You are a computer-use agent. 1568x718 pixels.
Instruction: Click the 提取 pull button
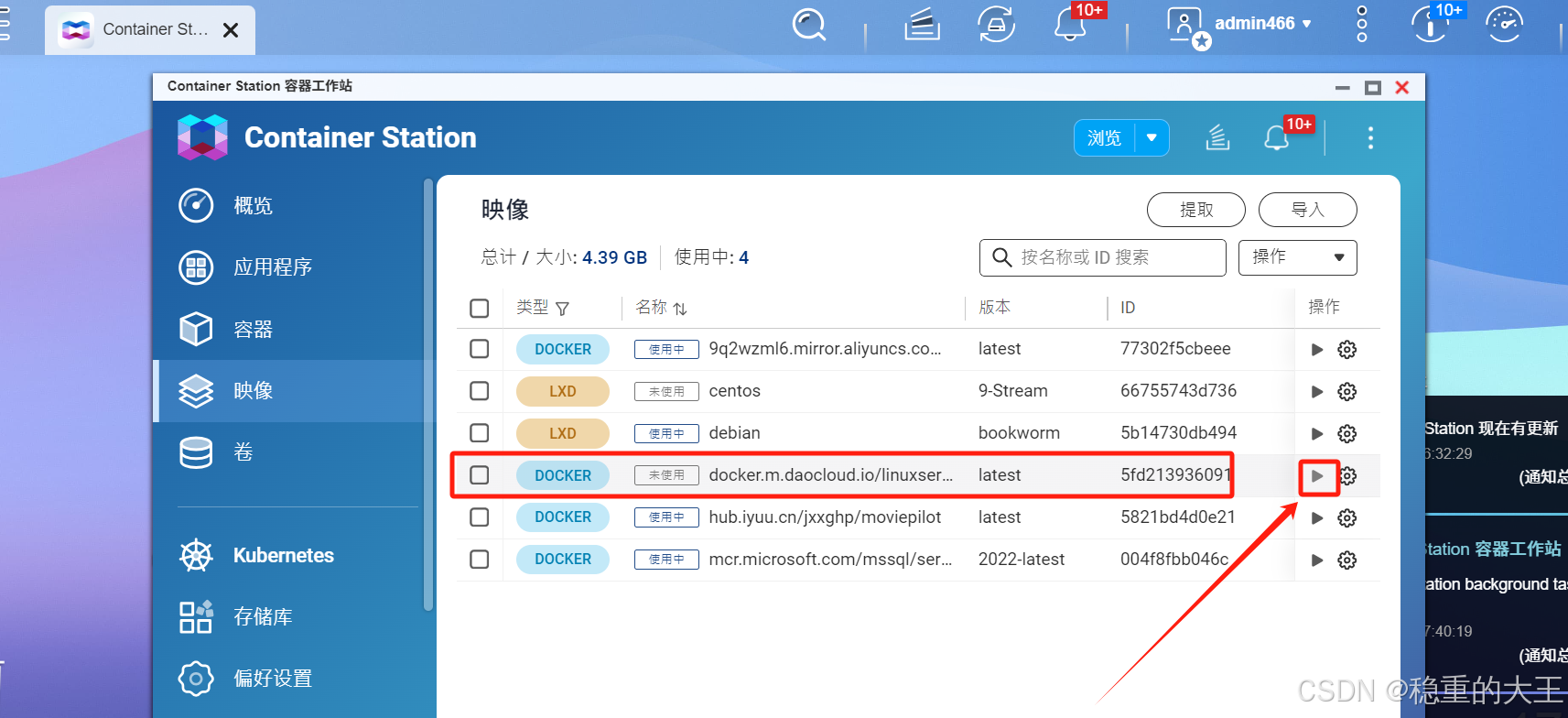[1195, 210]
